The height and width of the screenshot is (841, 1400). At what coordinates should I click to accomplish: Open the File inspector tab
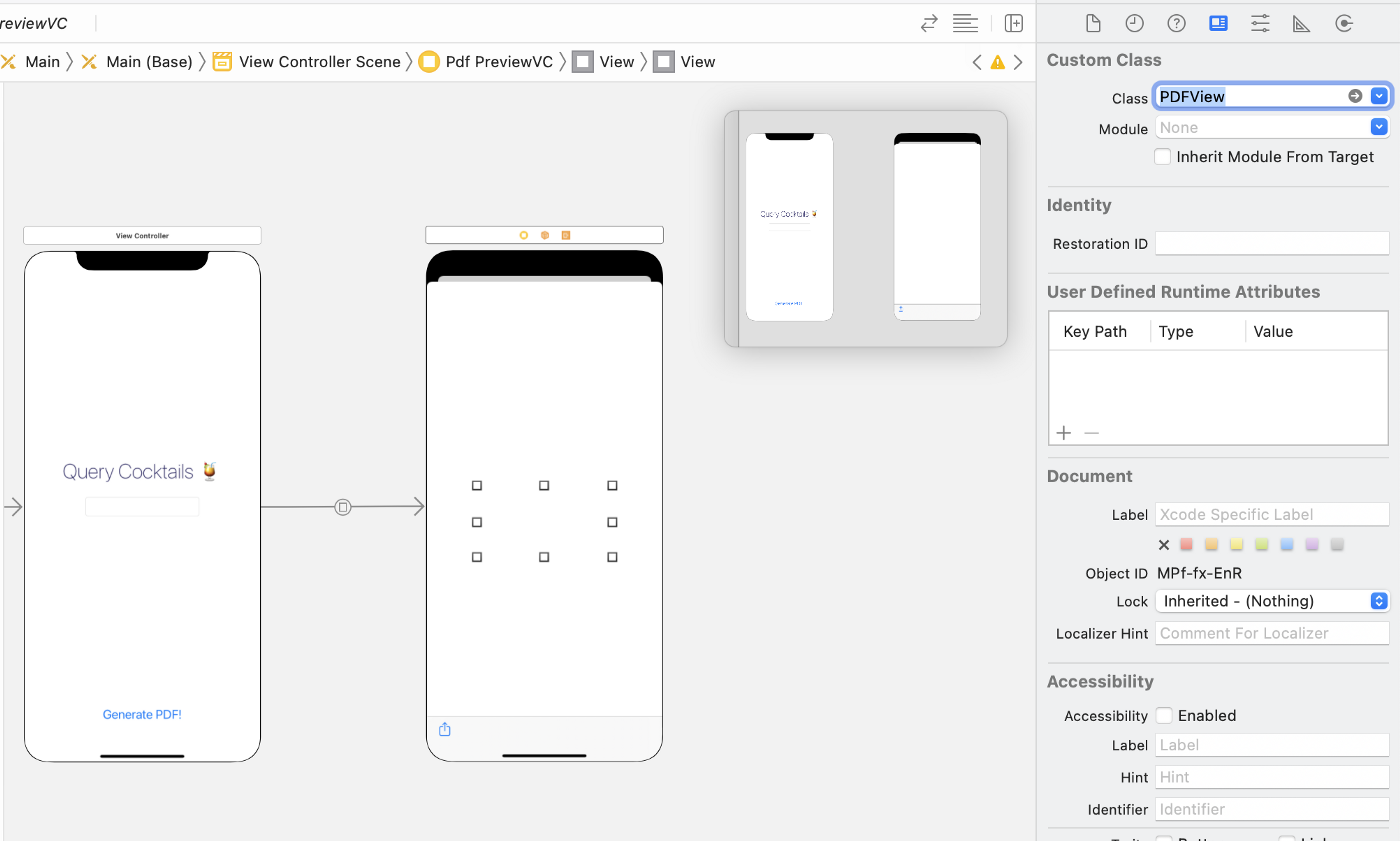click(x=1093, y=23)
